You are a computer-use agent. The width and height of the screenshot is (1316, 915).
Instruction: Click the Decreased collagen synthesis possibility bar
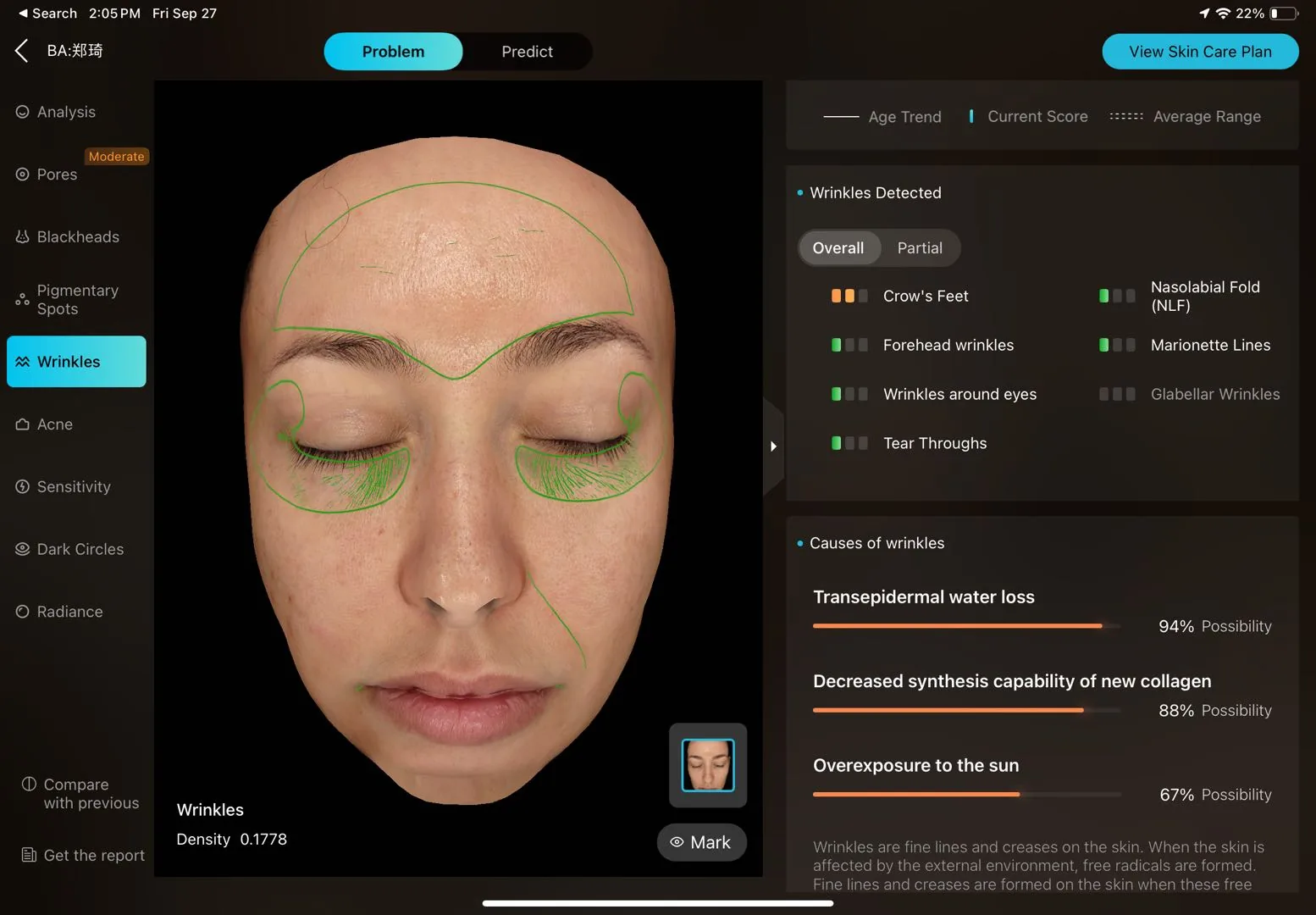(966, 710)
